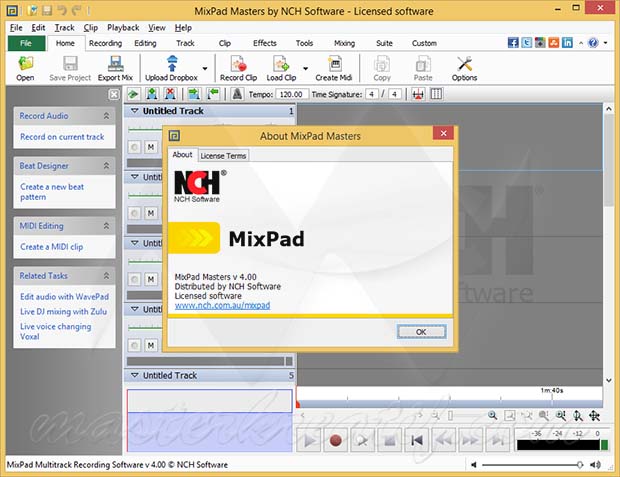Screen dimensions: 620x477
Task: Open the Playback menu
Action: click(123, 28)
